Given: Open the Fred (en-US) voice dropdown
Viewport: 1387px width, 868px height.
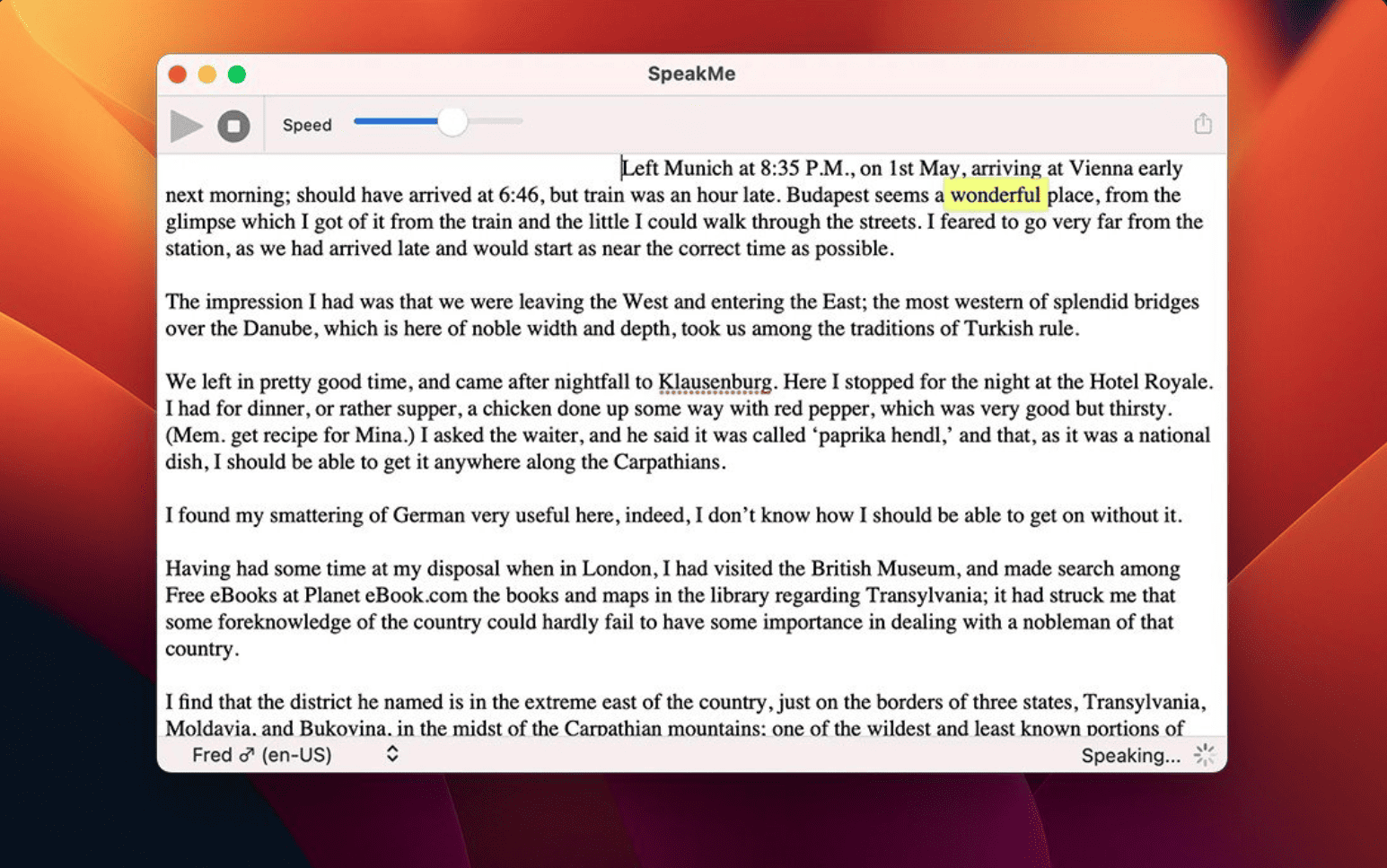Looking at the screenshot, I should 295,755.
